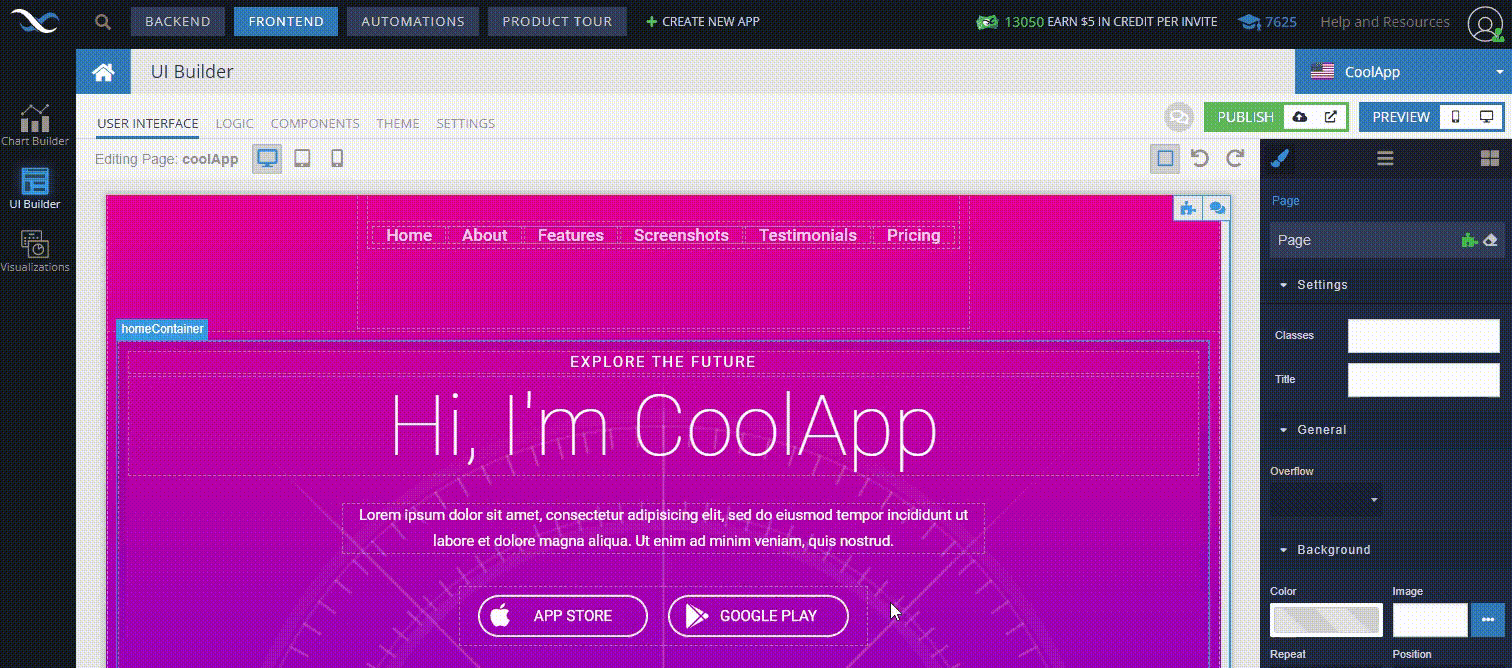The height and width of the screenshot is (668, 1512).
Task: Open the AUTOMATIONS tab
Action: point(413,21)
